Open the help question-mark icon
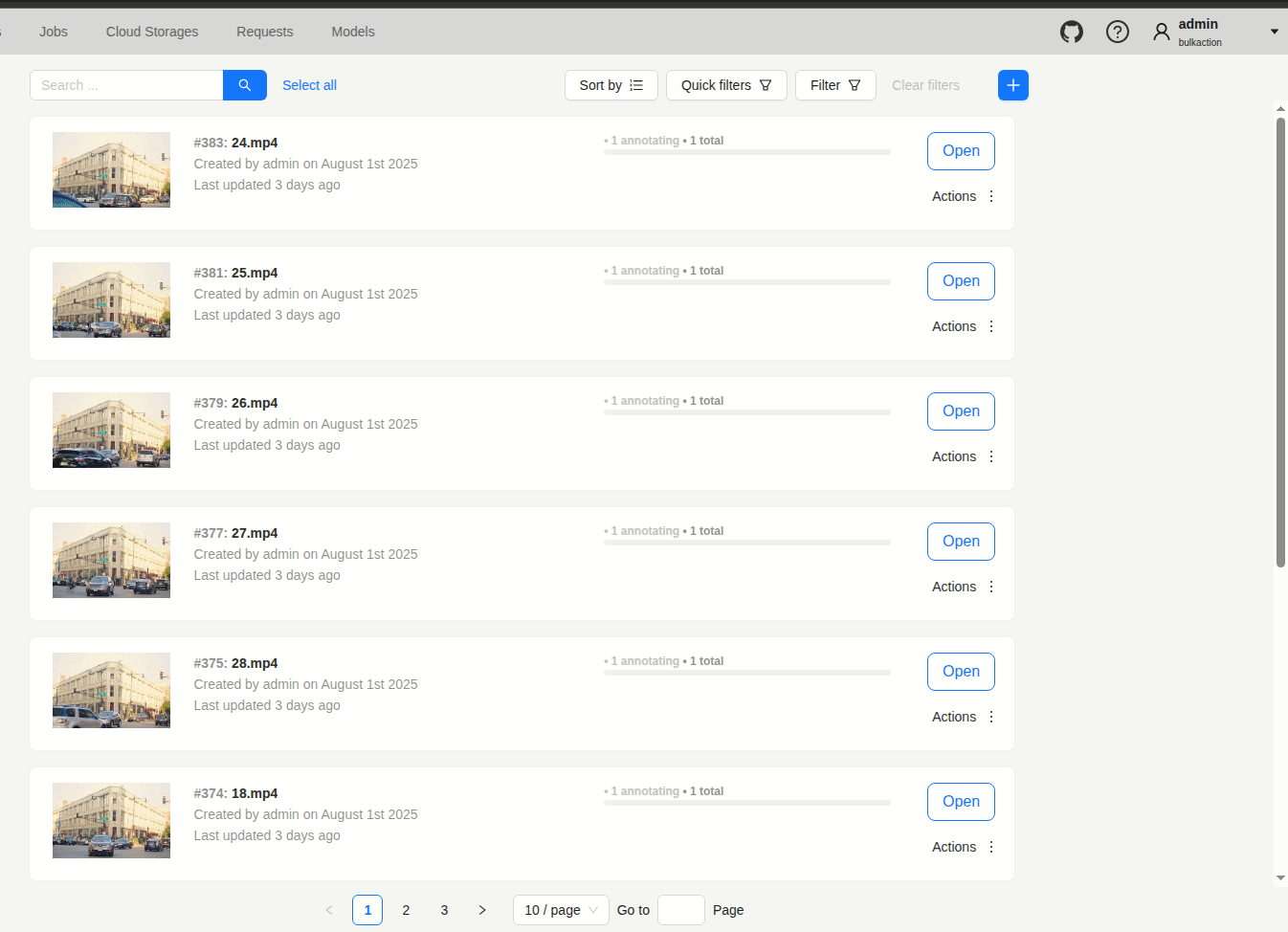 (1118, 32)
